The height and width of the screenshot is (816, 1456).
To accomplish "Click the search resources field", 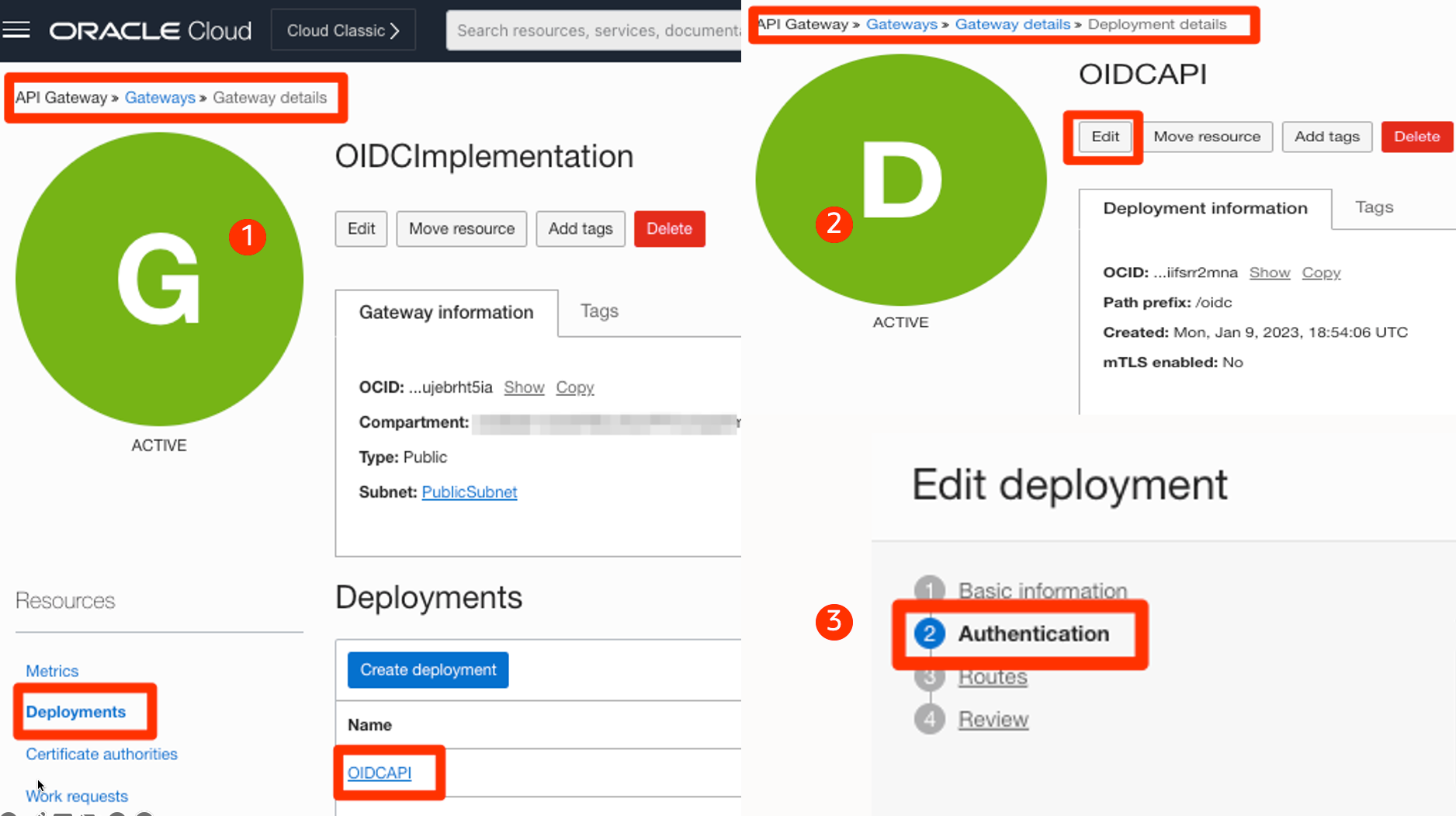I will 598,30.
